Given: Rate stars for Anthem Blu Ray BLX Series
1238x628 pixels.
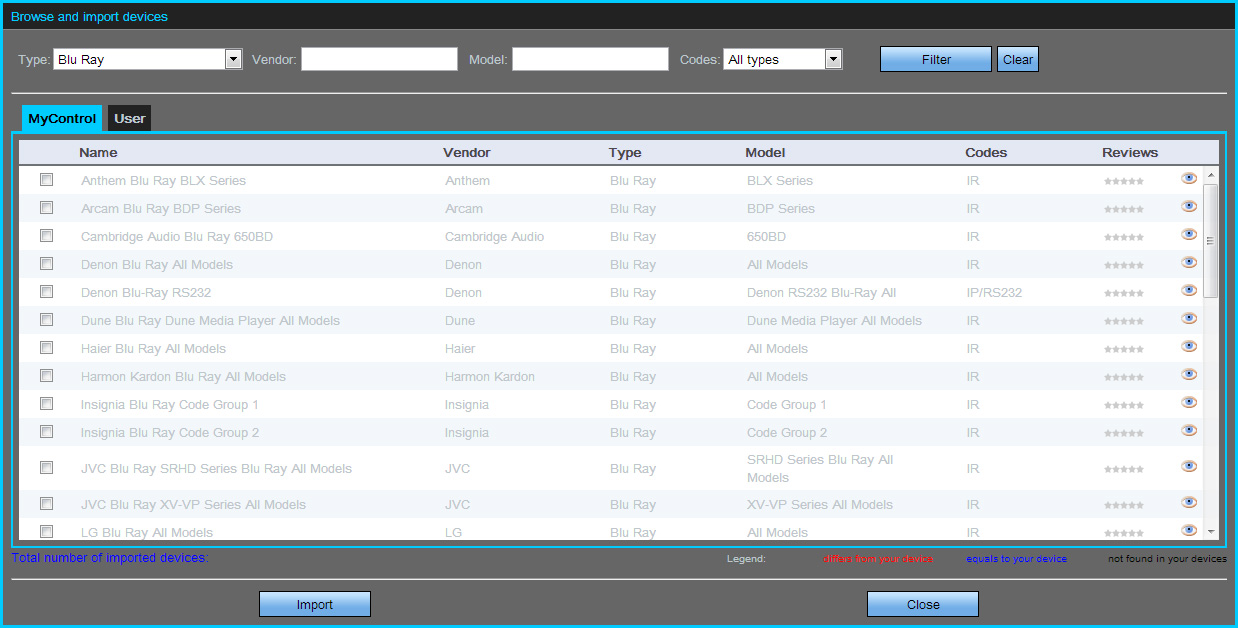Looking at the screenshot, I should click(x=1123, y=182).
